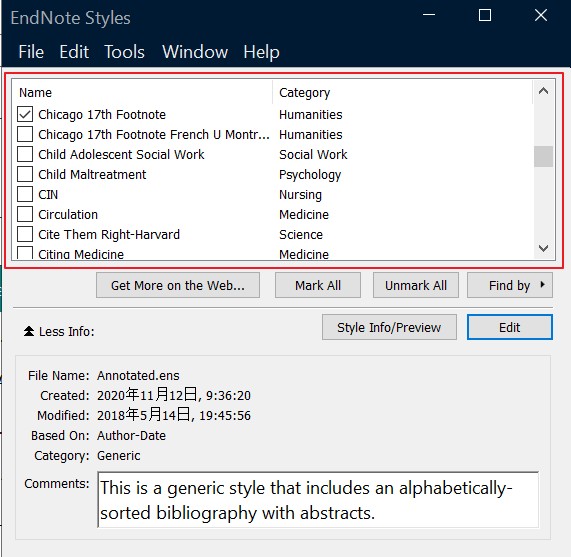Click the scroll down arrow of the styles list
571x557 pixels.
[x=543, y=249]
